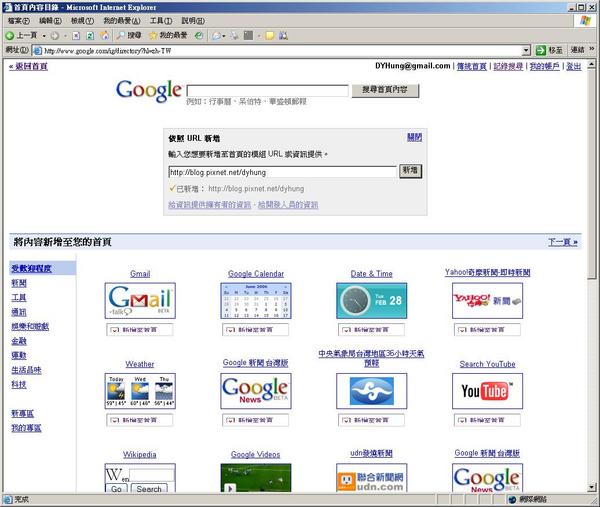Click the 搜尋首頁內容 search button
Image resolution: width=600 pixels, height=507 pixels.
coord(385,91)
